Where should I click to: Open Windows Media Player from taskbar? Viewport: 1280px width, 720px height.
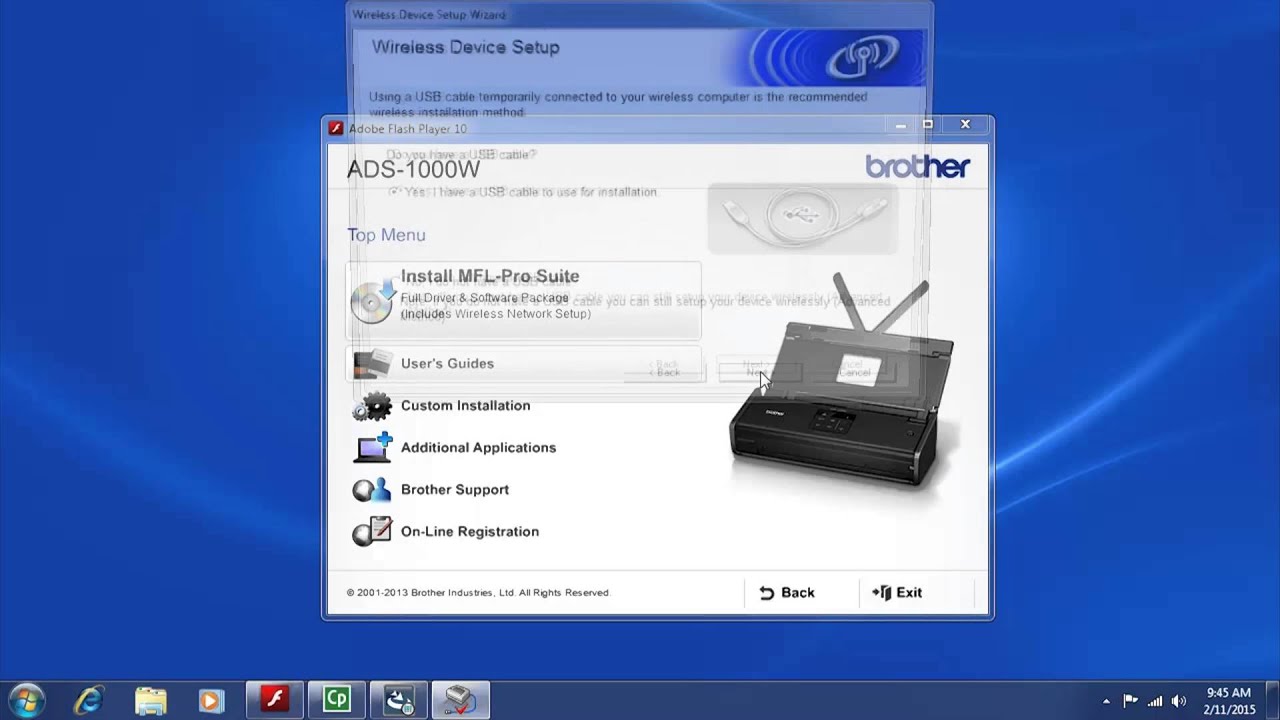pos(211,699)
